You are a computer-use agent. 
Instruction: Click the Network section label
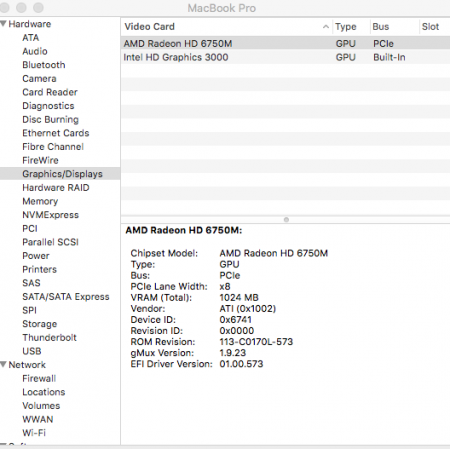coord(27,365)
